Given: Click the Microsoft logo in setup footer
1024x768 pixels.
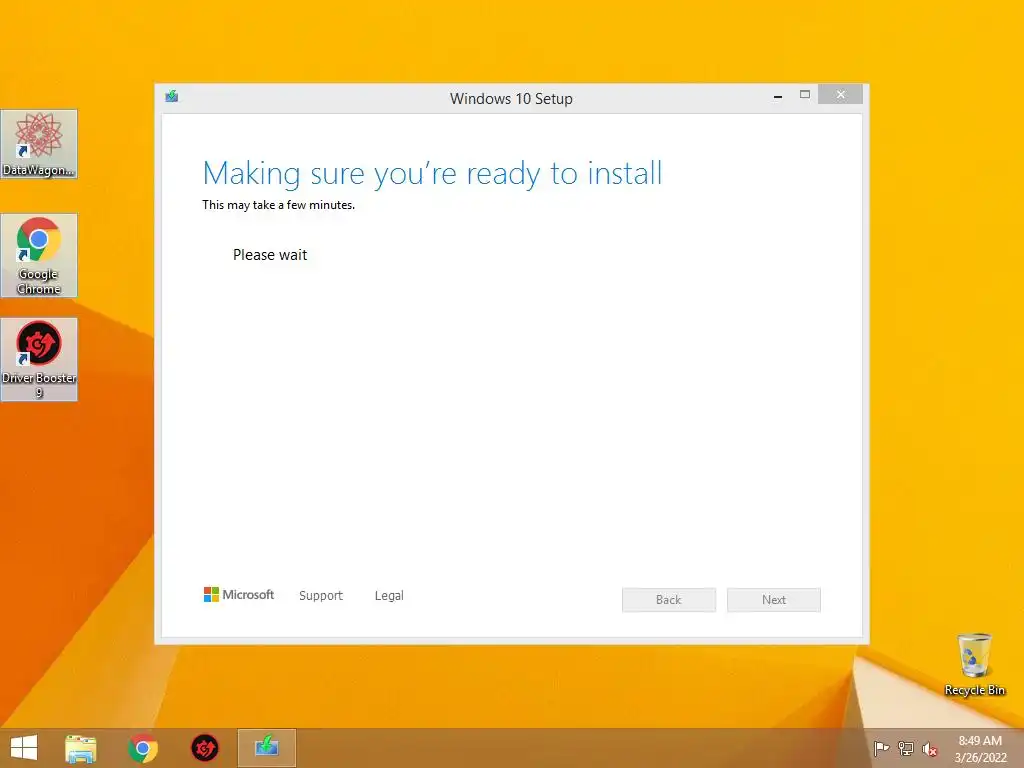Looking at the screenshot, I should 239,595.
